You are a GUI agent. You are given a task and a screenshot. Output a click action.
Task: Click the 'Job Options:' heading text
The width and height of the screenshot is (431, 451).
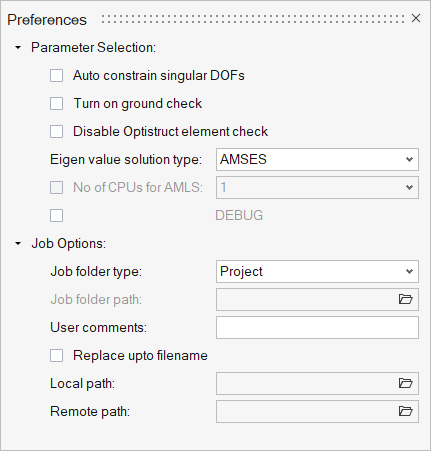69,244
